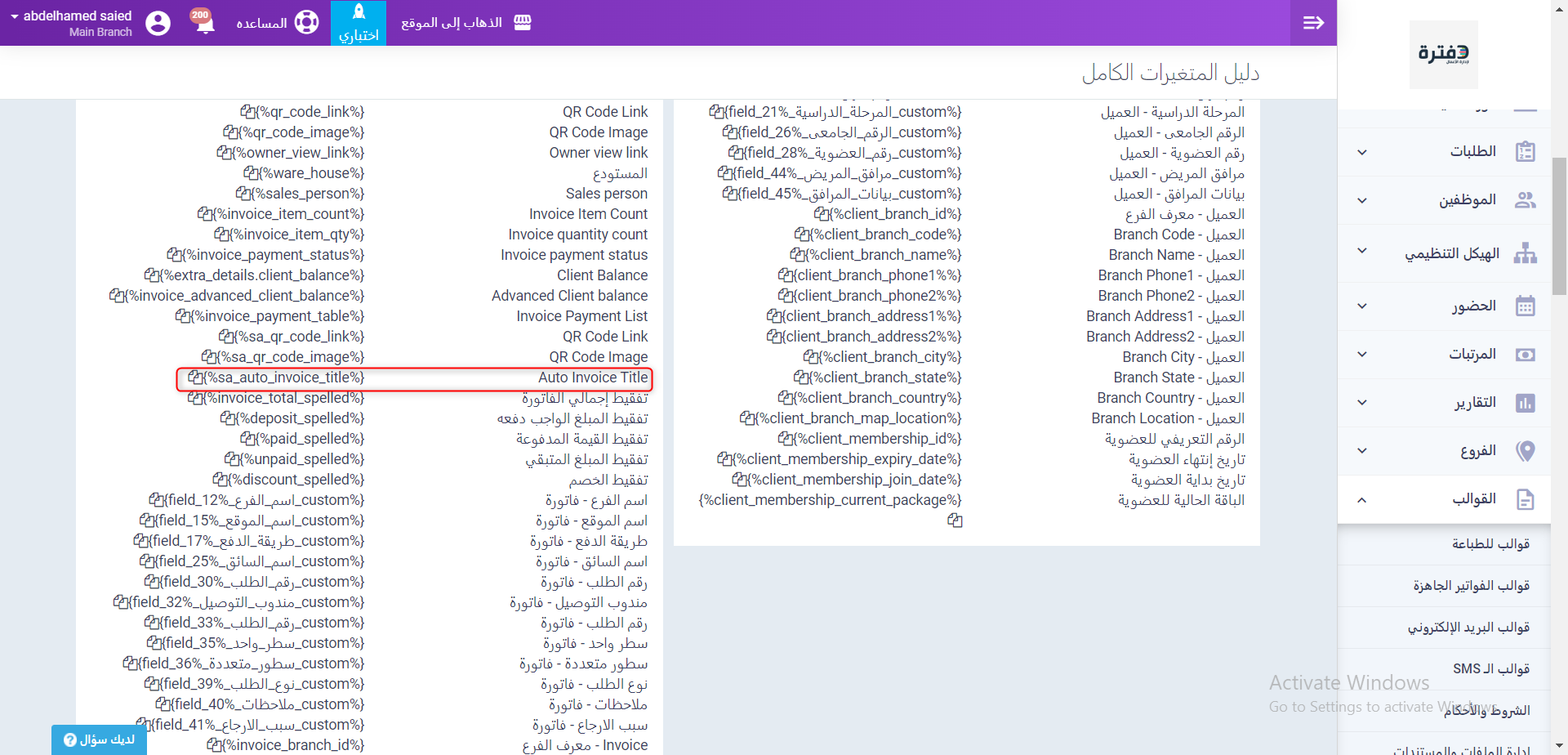Select the {%unpaid_spelled%} variable text
The image size is (1568, 755).
[301, 459]
